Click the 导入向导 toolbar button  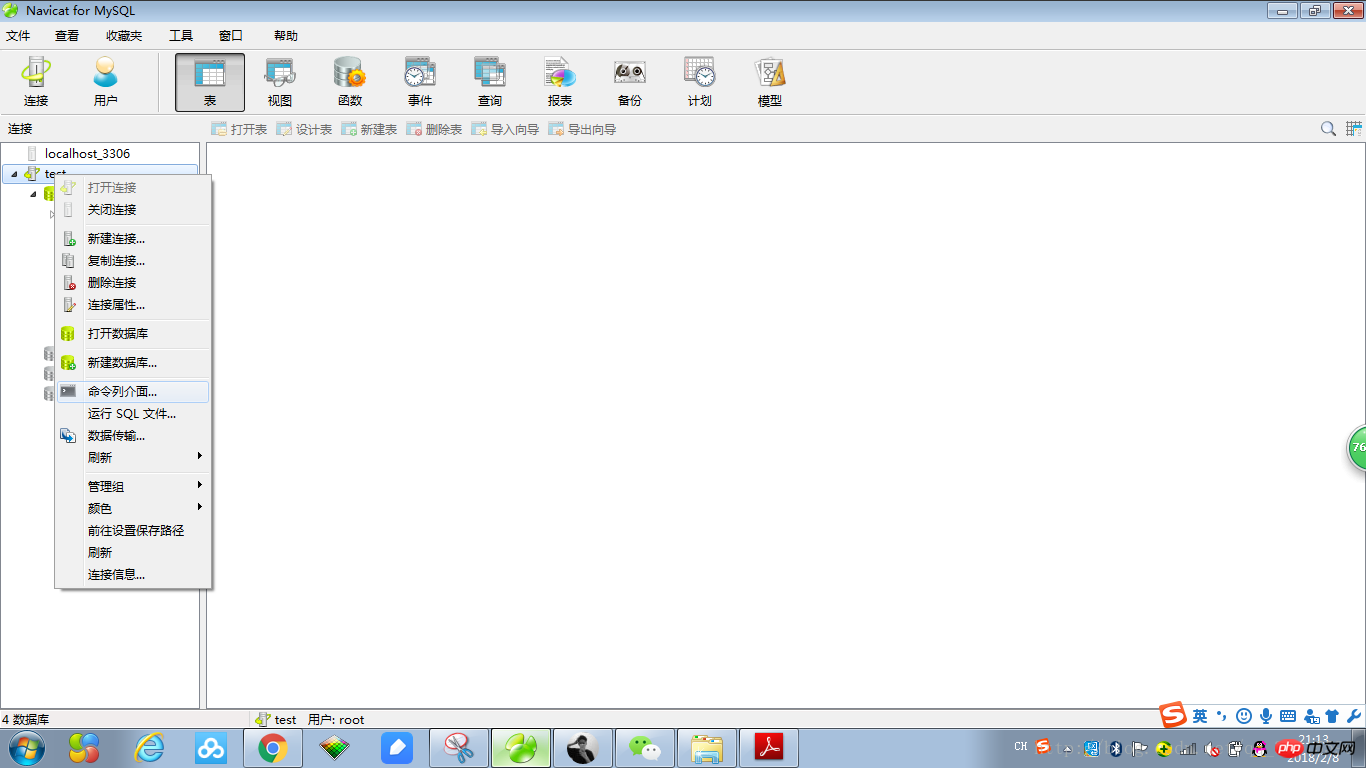(x=505, y=129)
